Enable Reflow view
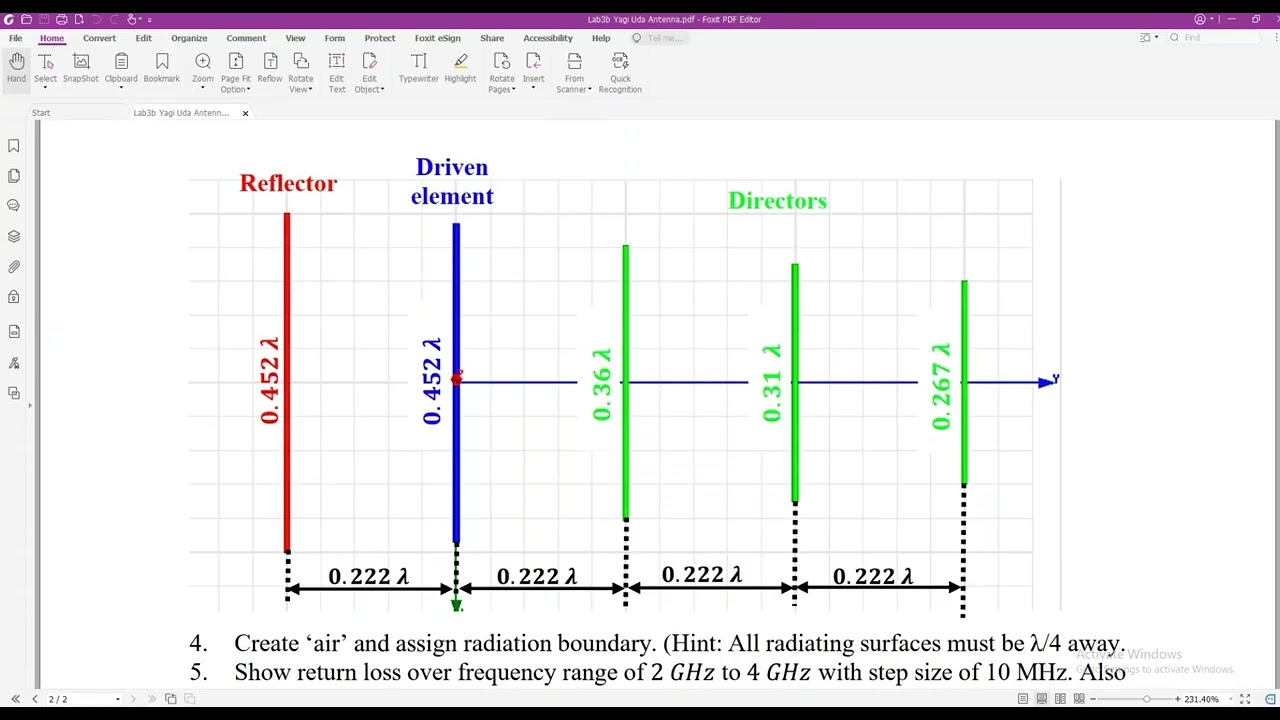Viewport: 1280px width, 720px height. tap(270, 68)
